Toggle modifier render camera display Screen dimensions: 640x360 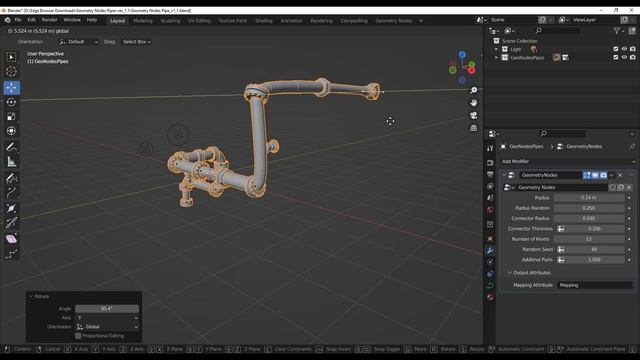[x=604, y=175]
